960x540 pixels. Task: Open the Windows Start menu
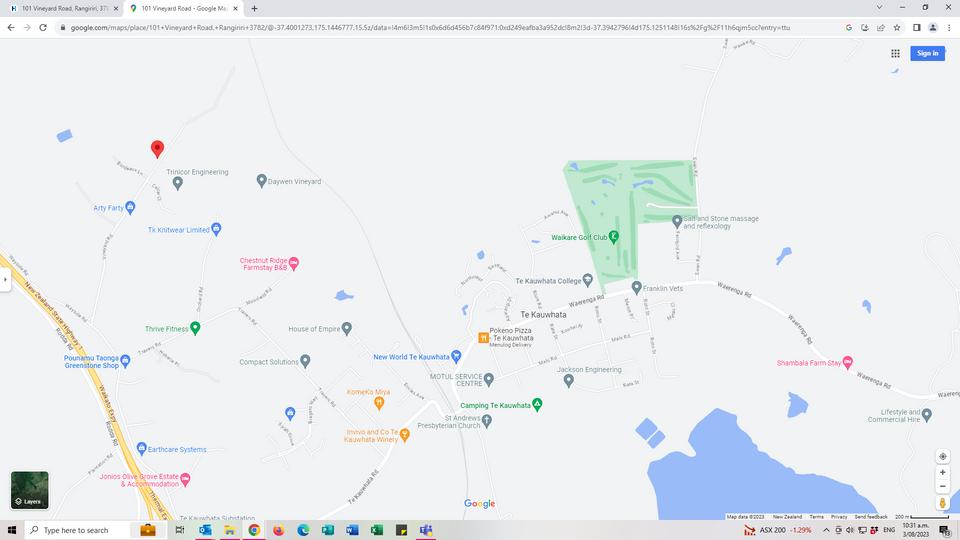[12, 530]
